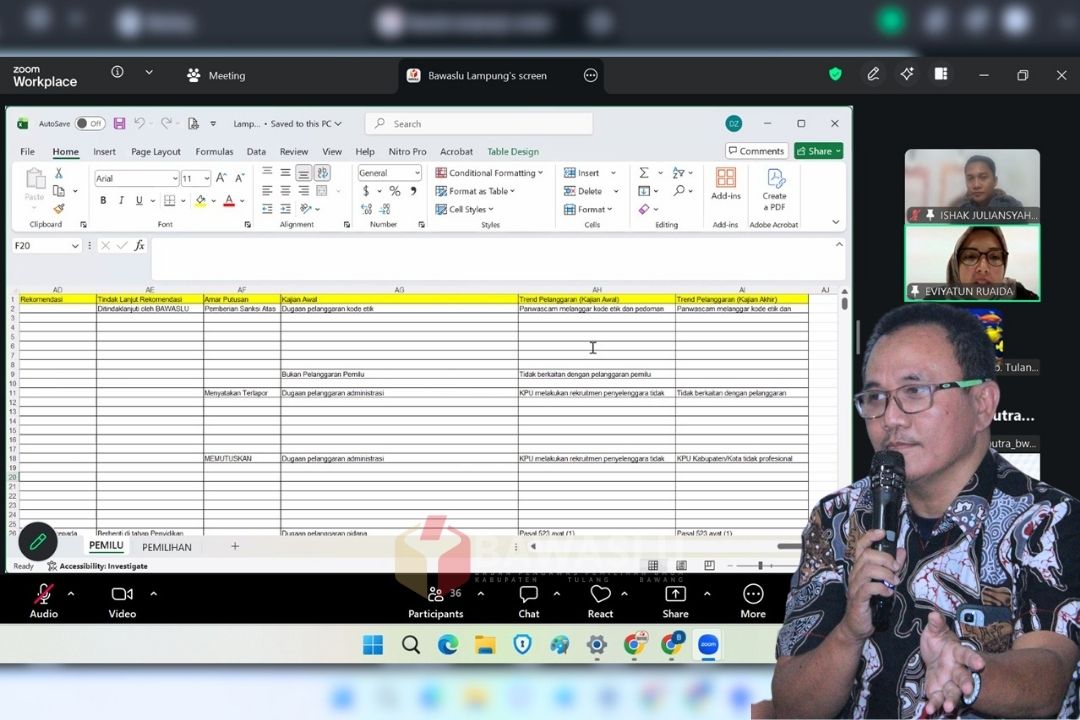Click the Create a PDF icon
Viewport: 1080px width, 720px height.
point(774,189)
